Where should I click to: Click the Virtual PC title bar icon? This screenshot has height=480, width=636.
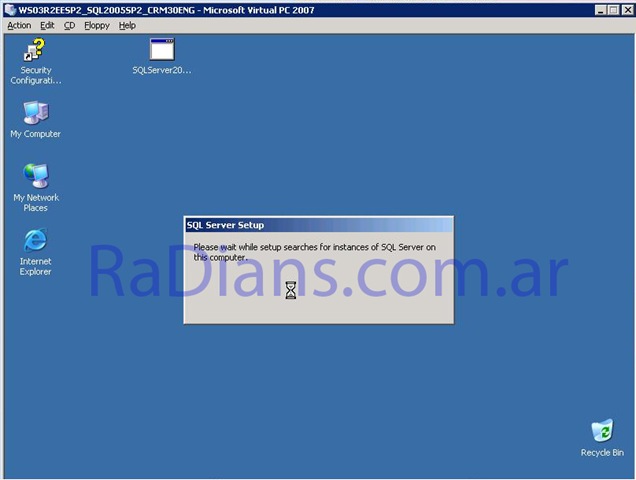coord(10,9)
